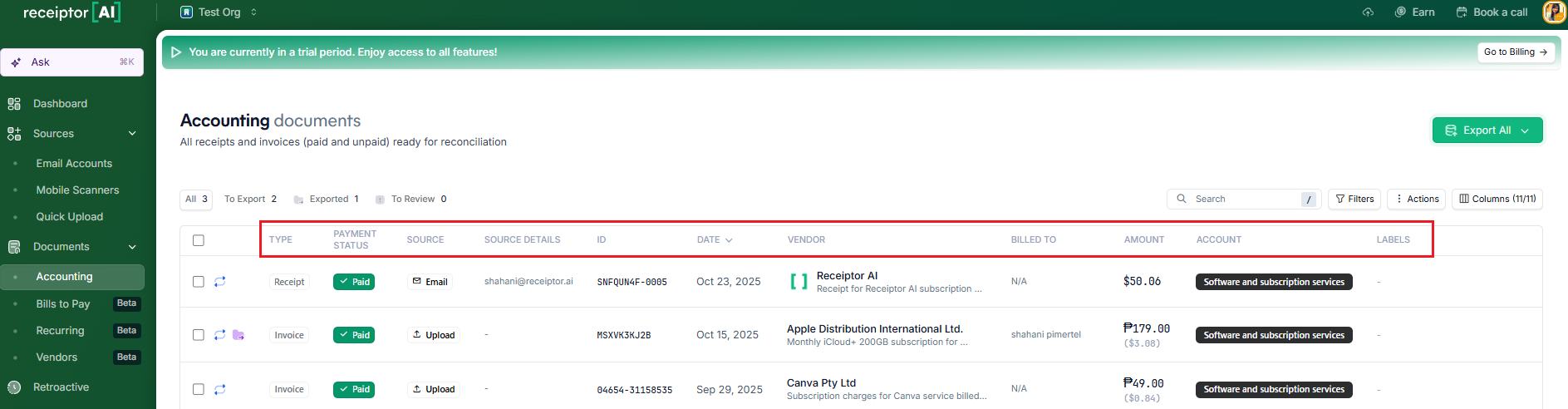1568x409 pixels.
Task: Open shahani pimertel billed-to link
Action: (x=1046, y=335)
